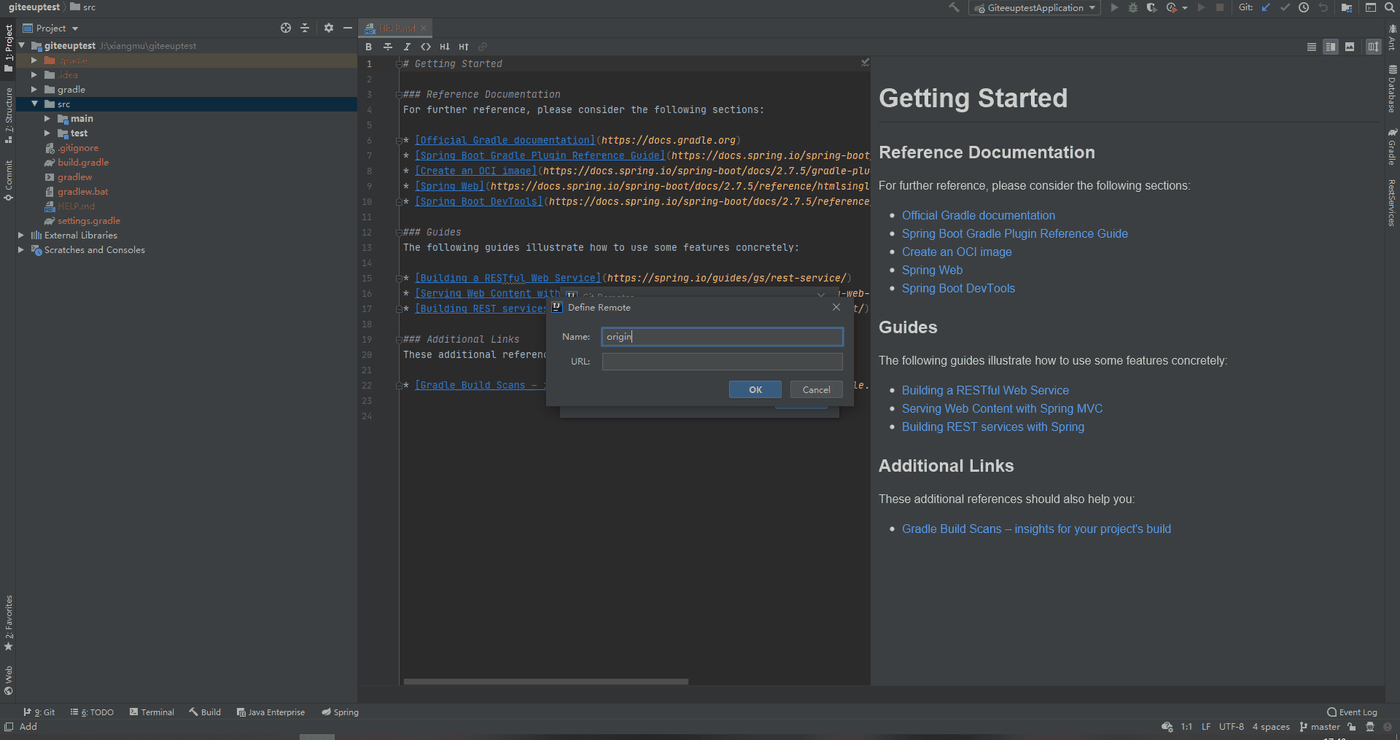Screen dimensions: 1400x740
Task: Click Cancel in Define Remote dialog
Action: [x=816, y=390]
